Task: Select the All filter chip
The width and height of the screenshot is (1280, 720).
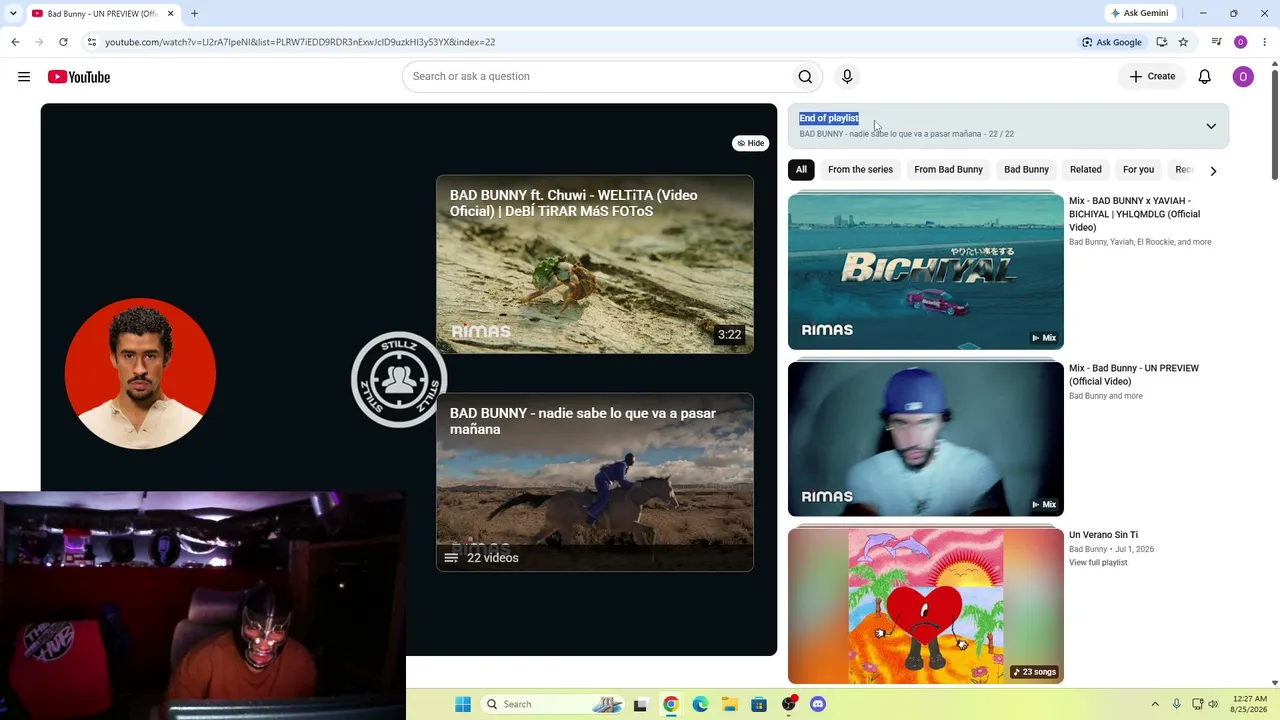Action: coord(801,170)
